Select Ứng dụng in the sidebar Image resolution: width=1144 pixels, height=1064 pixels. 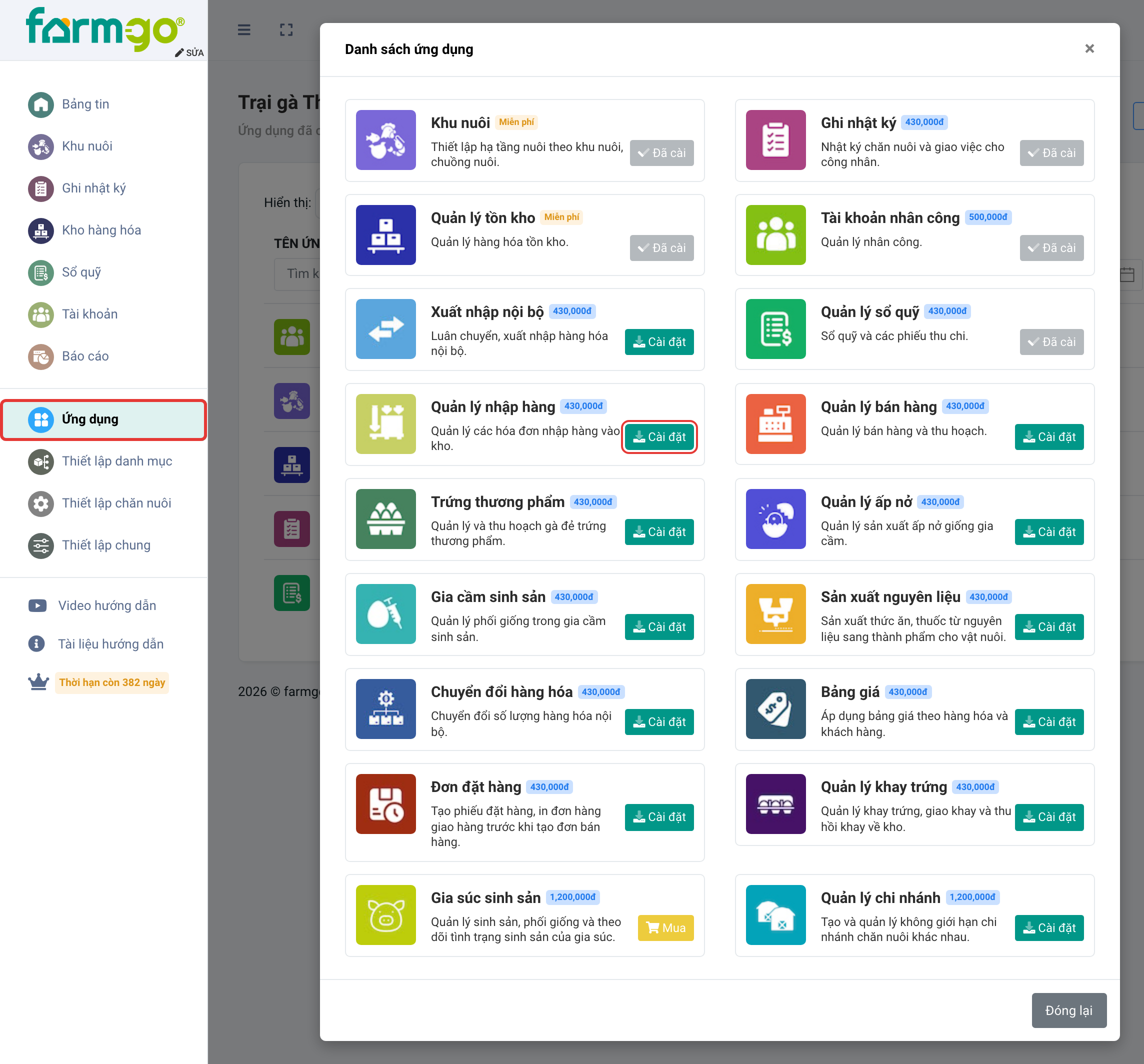tap(103, 419)
